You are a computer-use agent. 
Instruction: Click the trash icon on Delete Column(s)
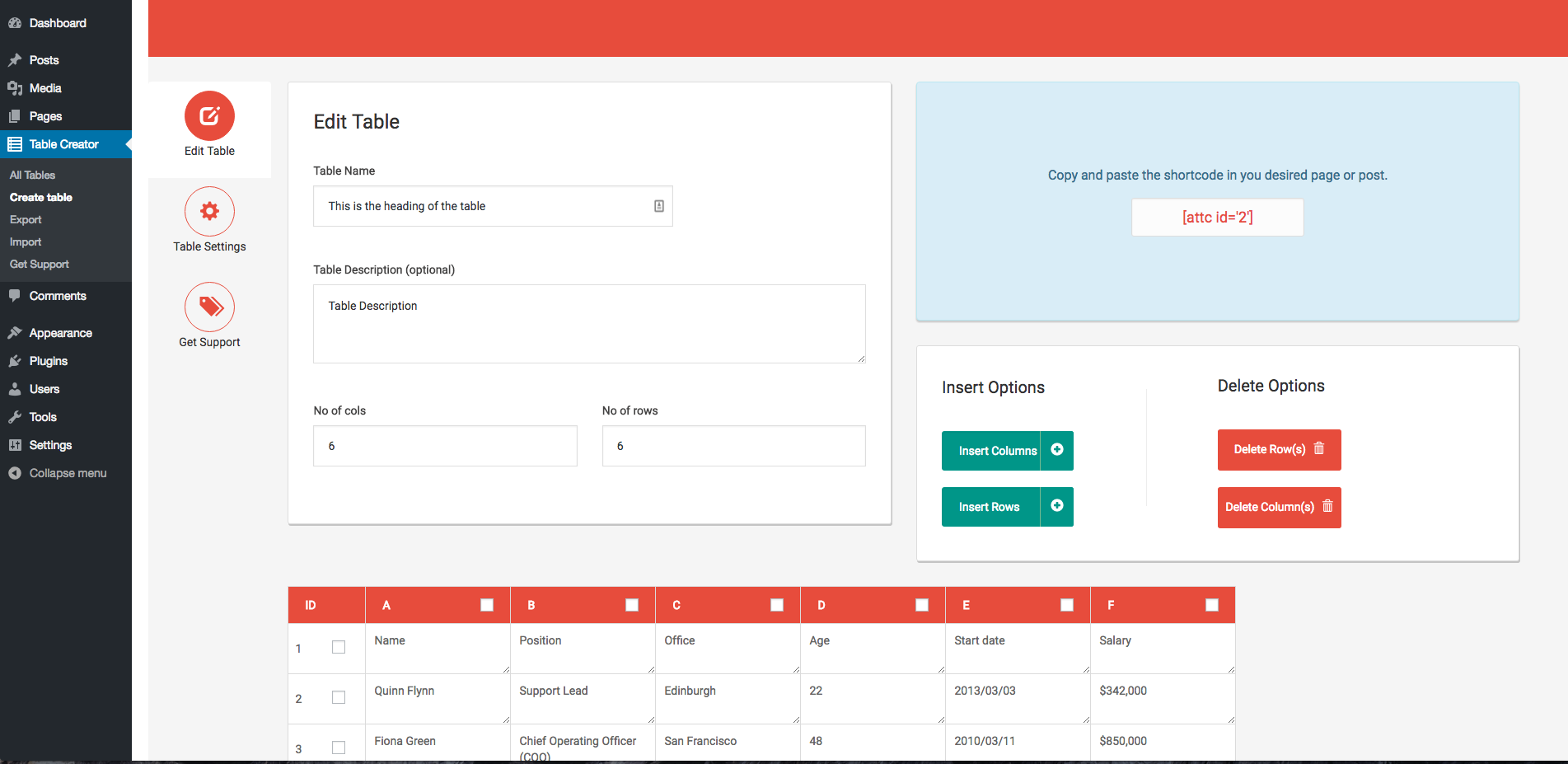point(1327,506)
